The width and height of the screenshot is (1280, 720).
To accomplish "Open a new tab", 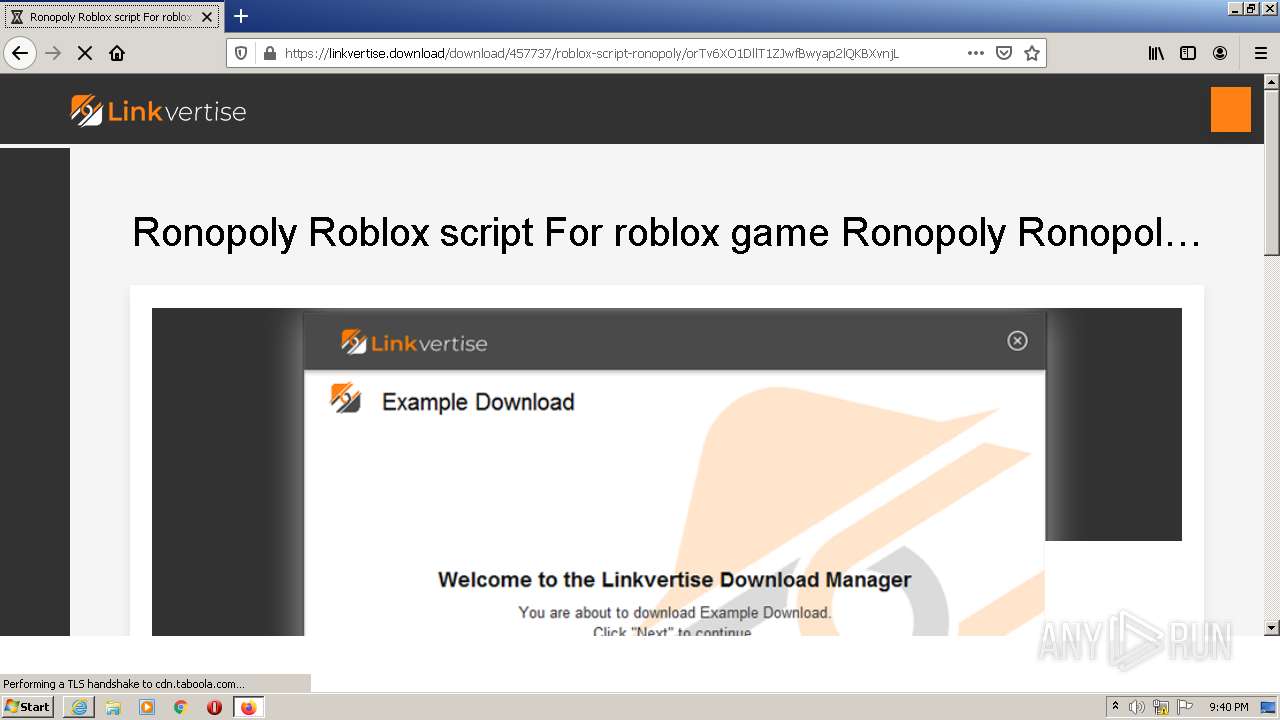I will (240, 16).
